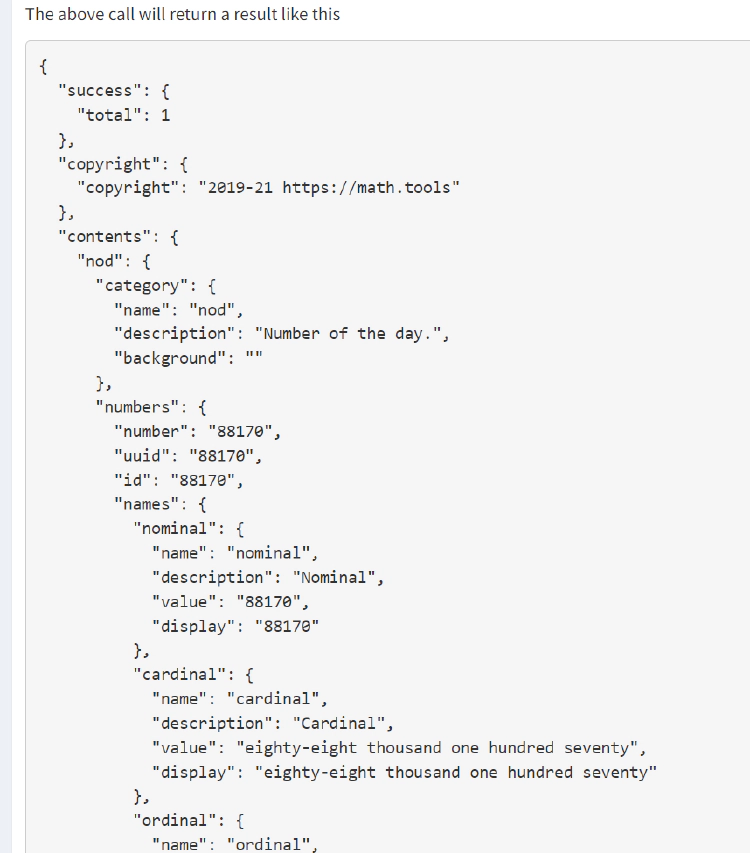
Task: Click the "nod" object key
Action: [100, 261]
